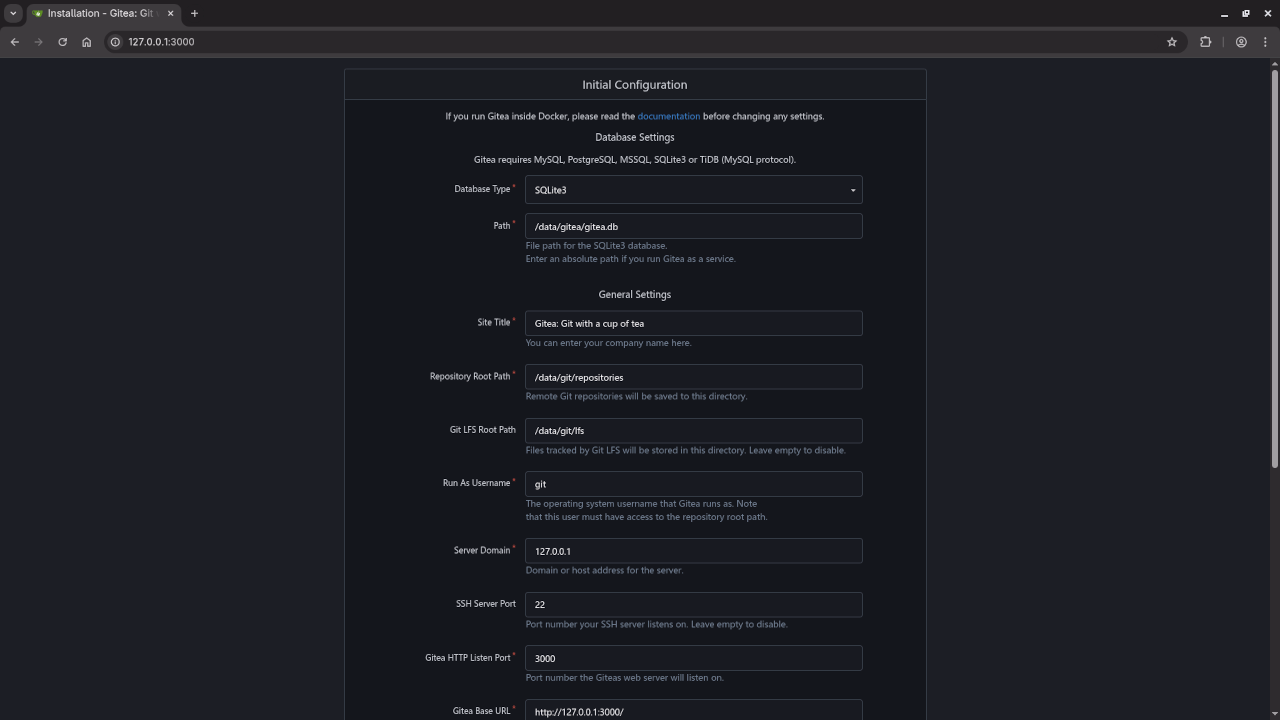
Task: Open the tab search dropdown arrow
Action: click(13, 13)
